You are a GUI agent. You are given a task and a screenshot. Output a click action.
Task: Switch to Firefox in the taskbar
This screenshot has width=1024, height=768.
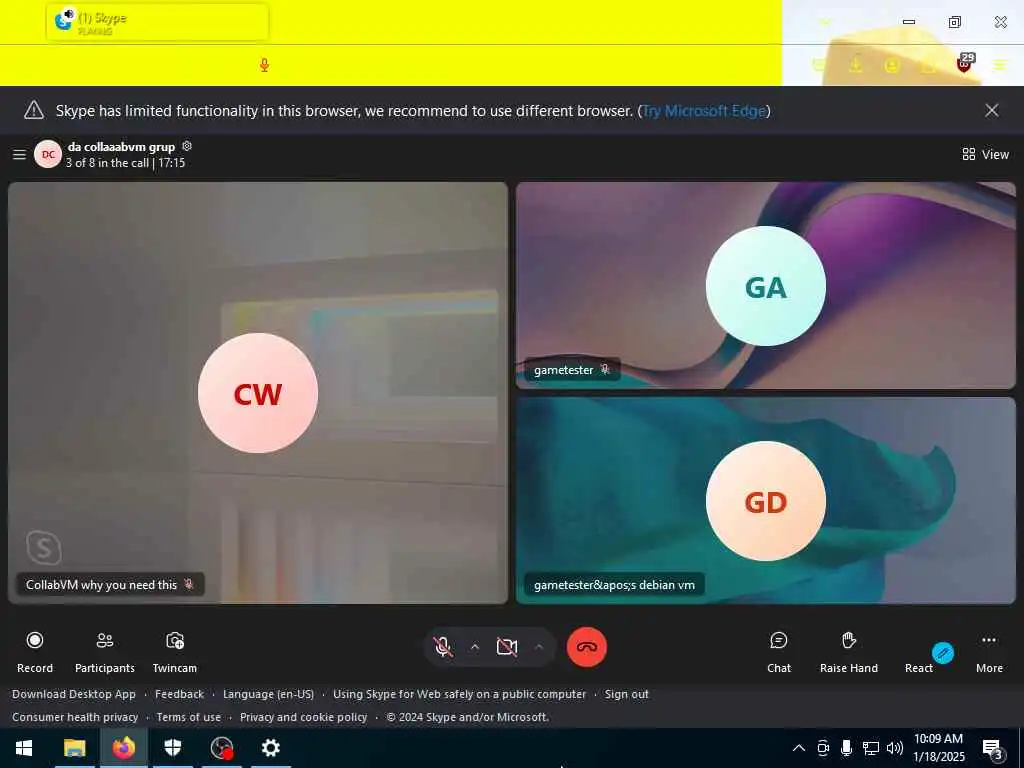pos(123,748)
